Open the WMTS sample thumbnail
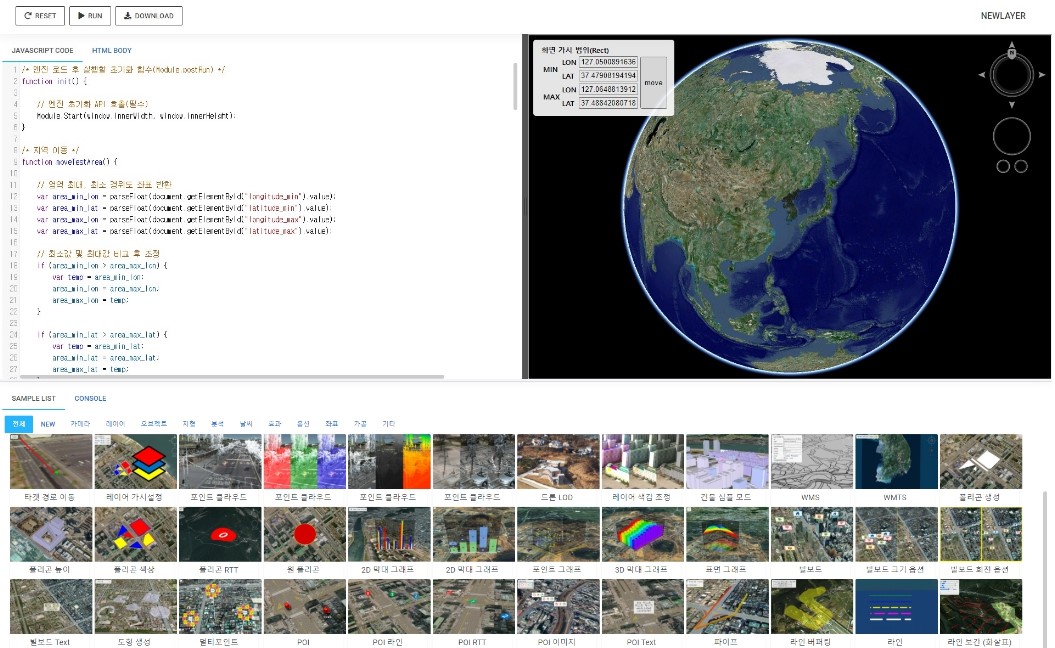Viewport: 1055px width, 648px height. [x=896, y=462]
